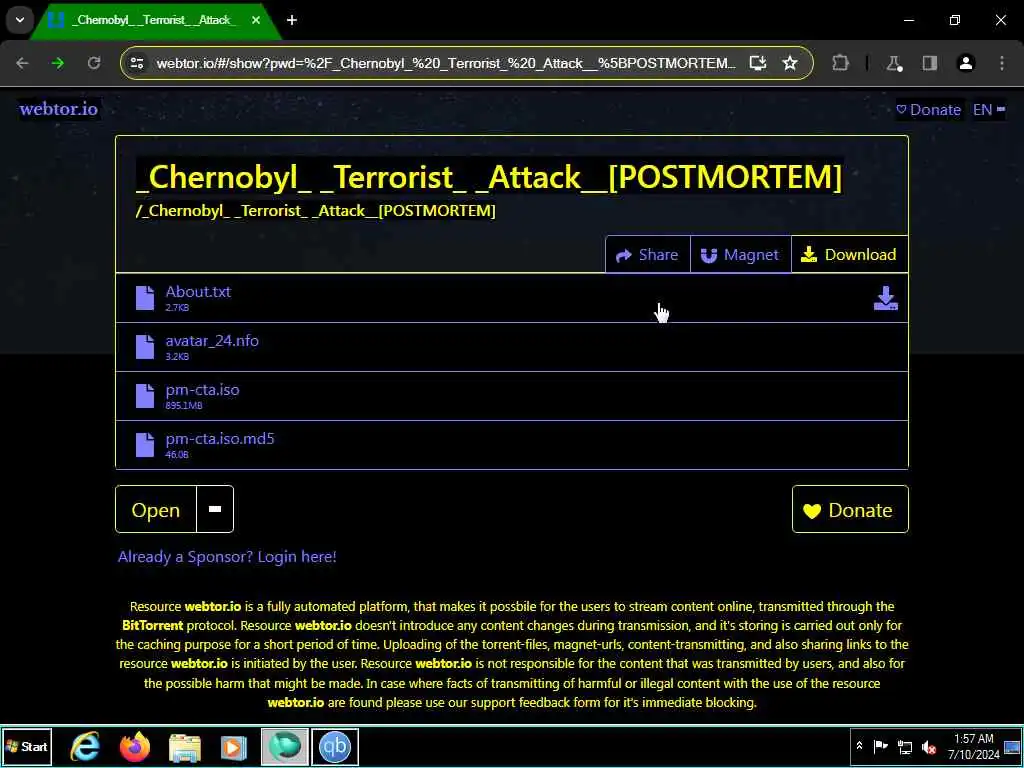Click the webtor.io URL address field
The width and height of the screenshot is (1024, 768).
[x=446, y=63]
